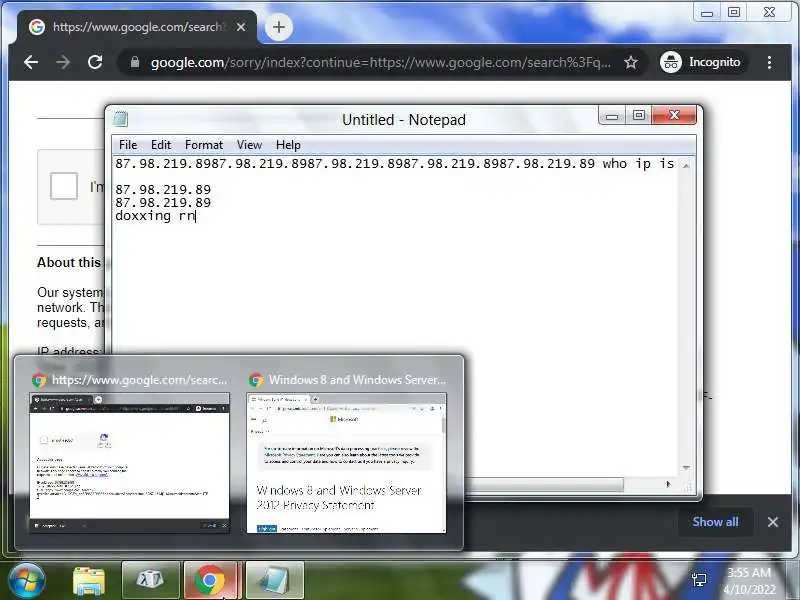Open Windows Explorer from taskbar

pyautogui.click(x=89, y=581)
